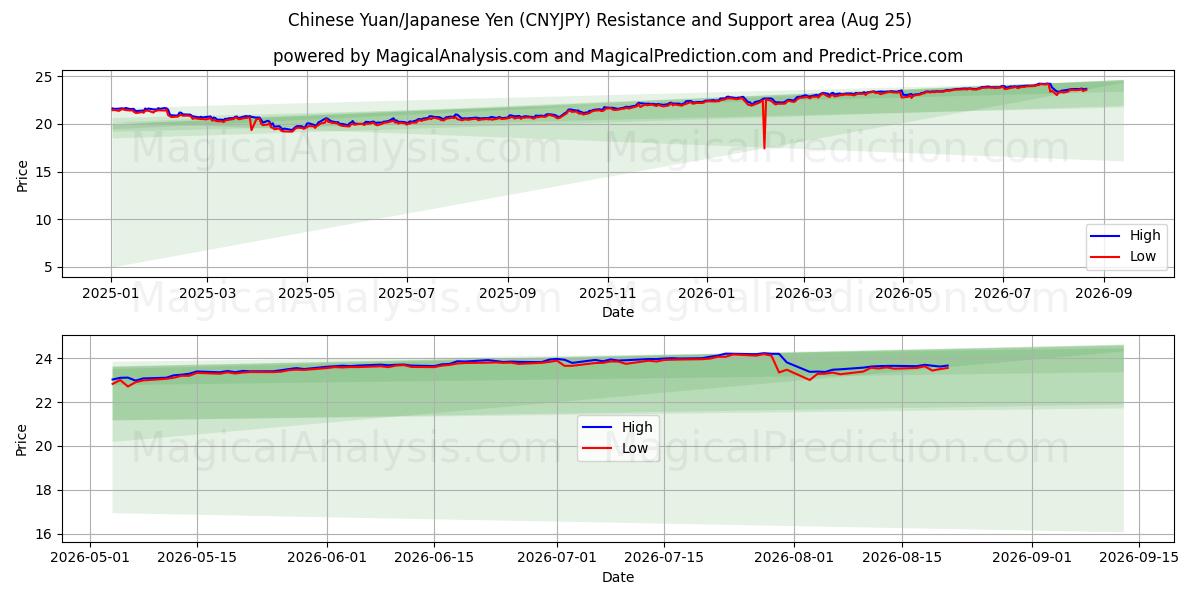Click the 2026-07-01 tick label on bottom chart
The width and height of the screenshot is (1200, 600).
pyautogui.click(x=557, y=560)
